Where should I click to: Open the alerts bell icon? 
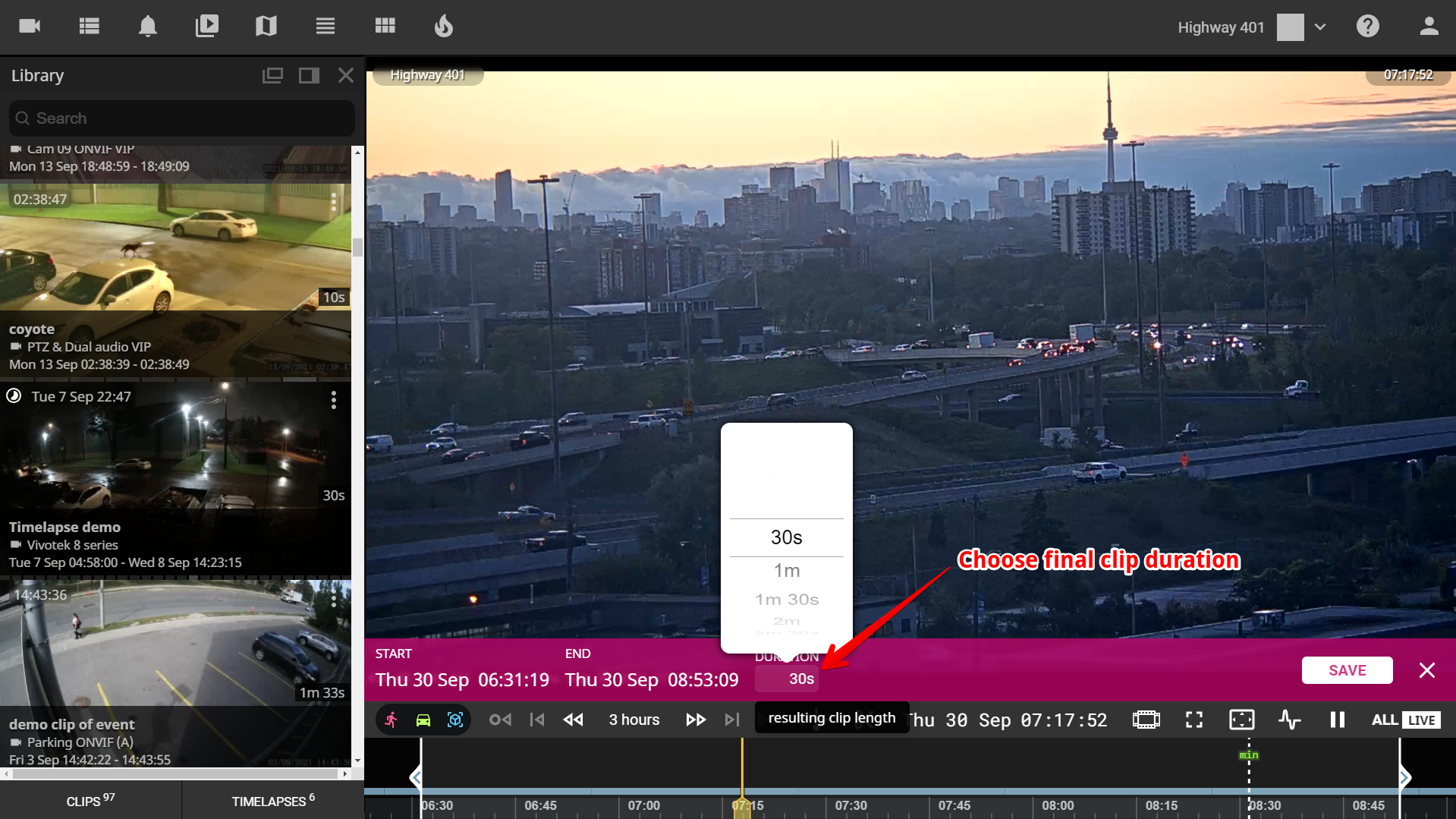[x=147, y=27]
